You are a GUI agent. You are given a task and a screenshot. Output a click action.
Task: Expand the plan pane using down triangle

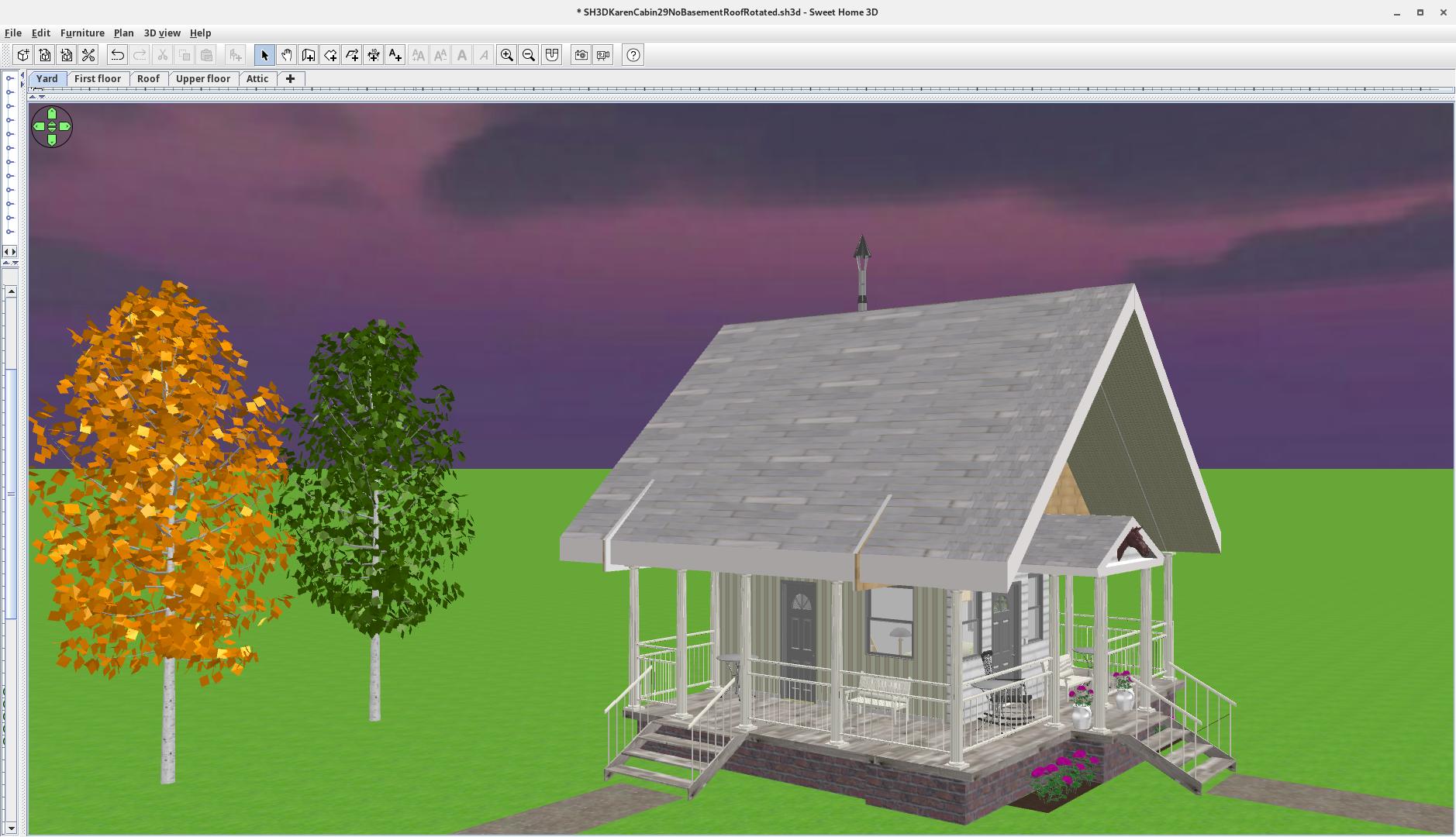41,96
